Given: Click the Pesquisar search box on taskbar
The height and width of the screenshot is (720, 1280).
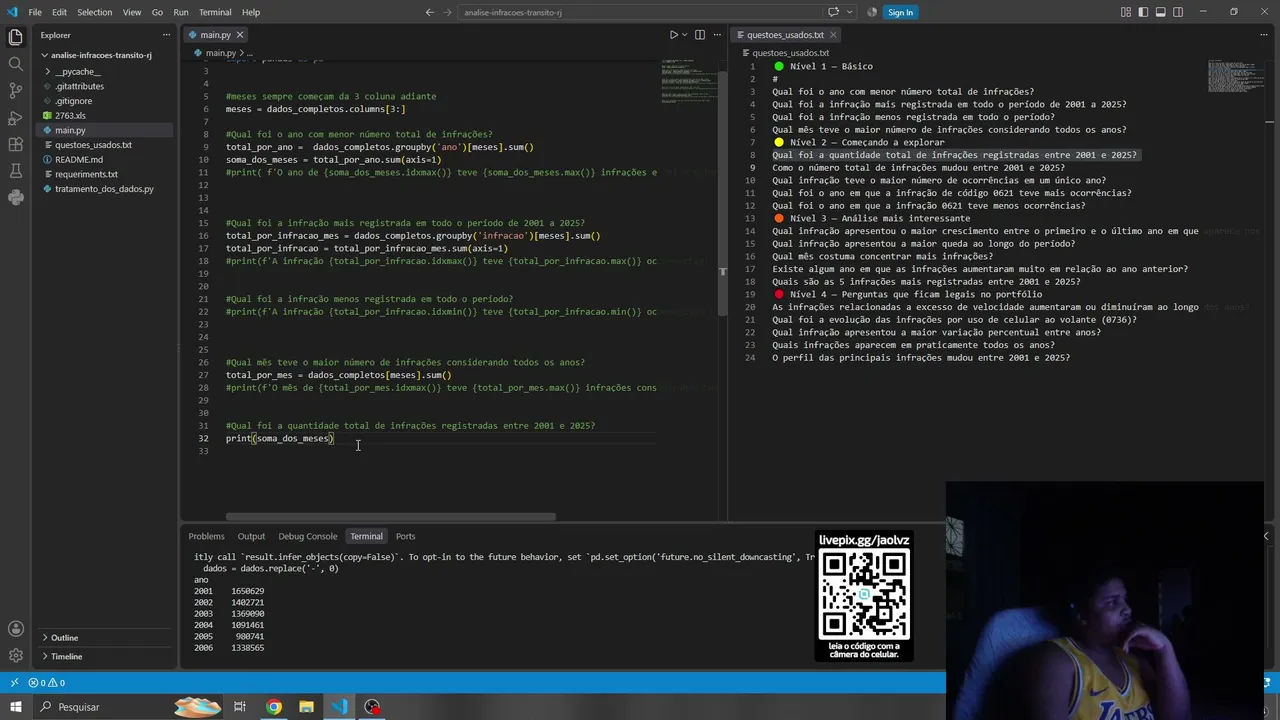Looking at the screenshot, I should coord(100,707).
